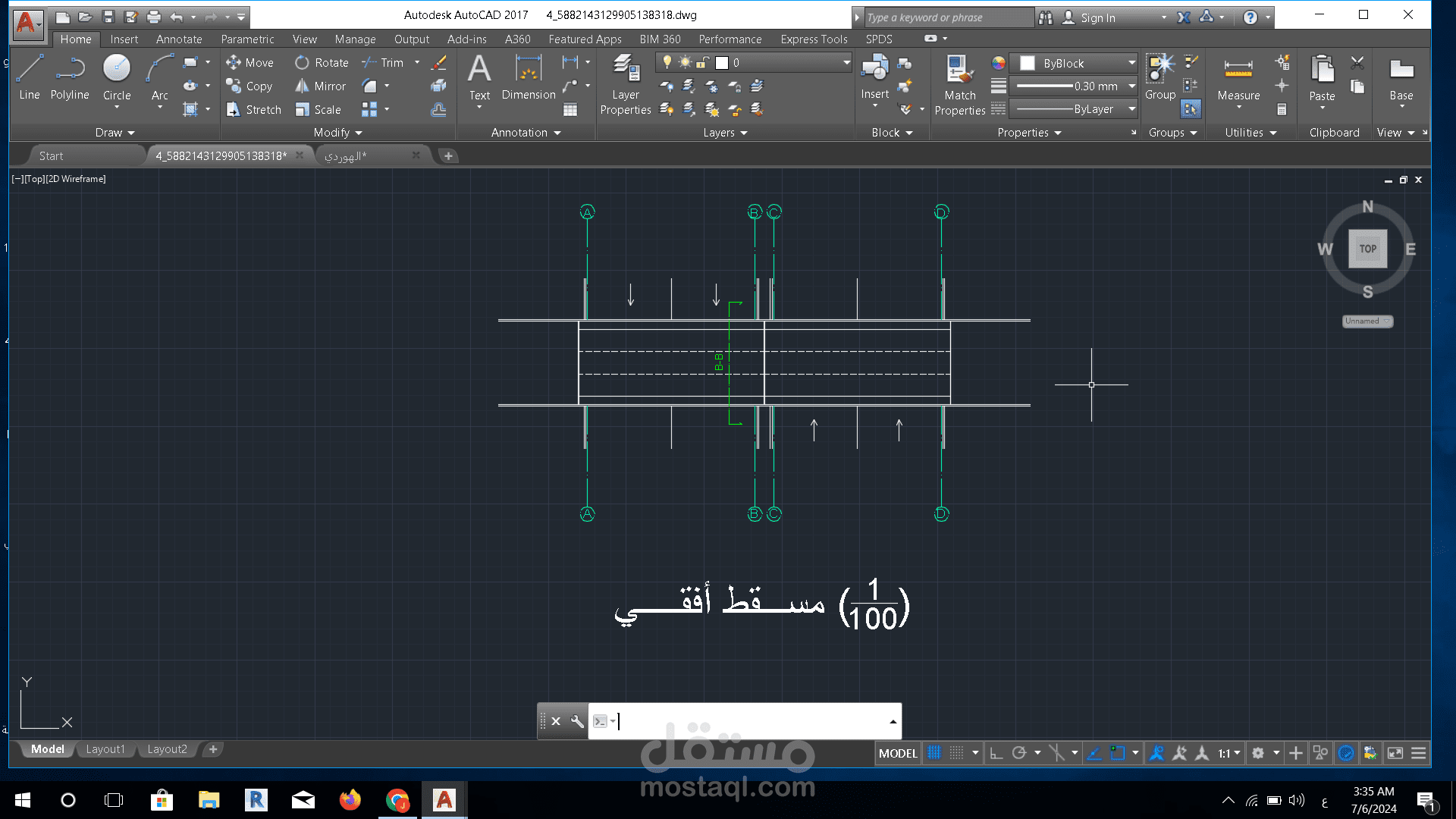Toggle object snap tracking in status bar
The width and height of the screenshot is (1456, 819).
(1094, 753)
